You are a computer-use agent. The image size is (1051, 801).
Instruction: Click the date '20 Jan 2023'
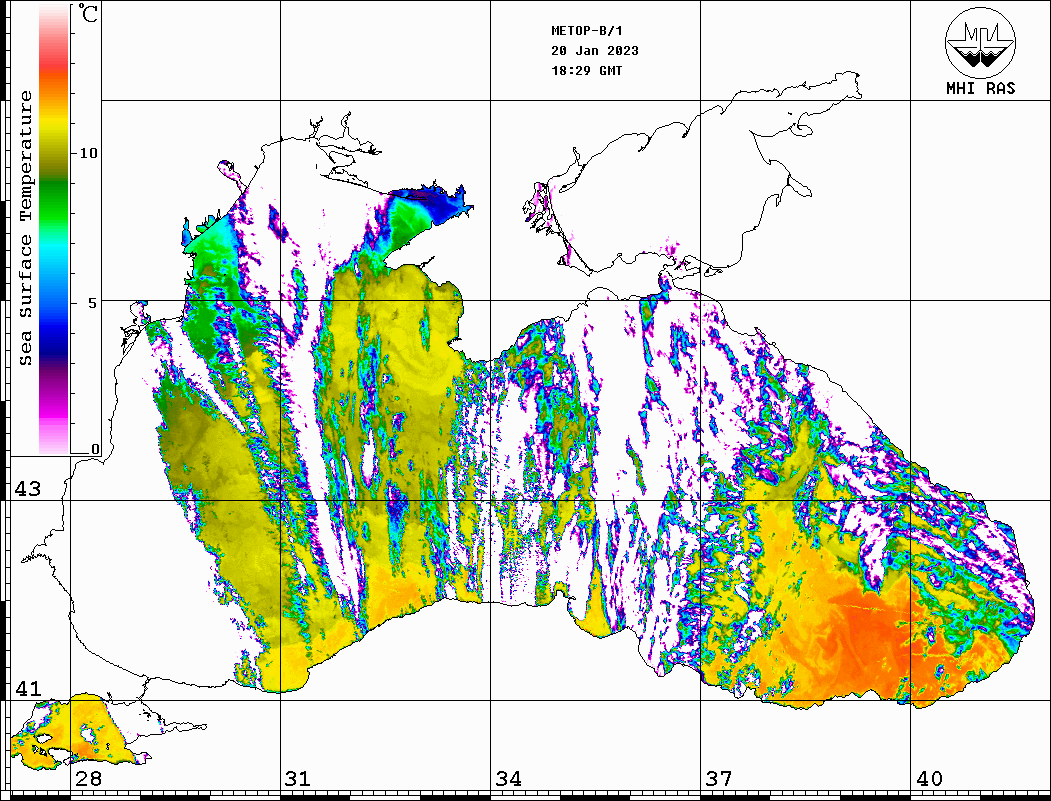(x=595, y=51)
